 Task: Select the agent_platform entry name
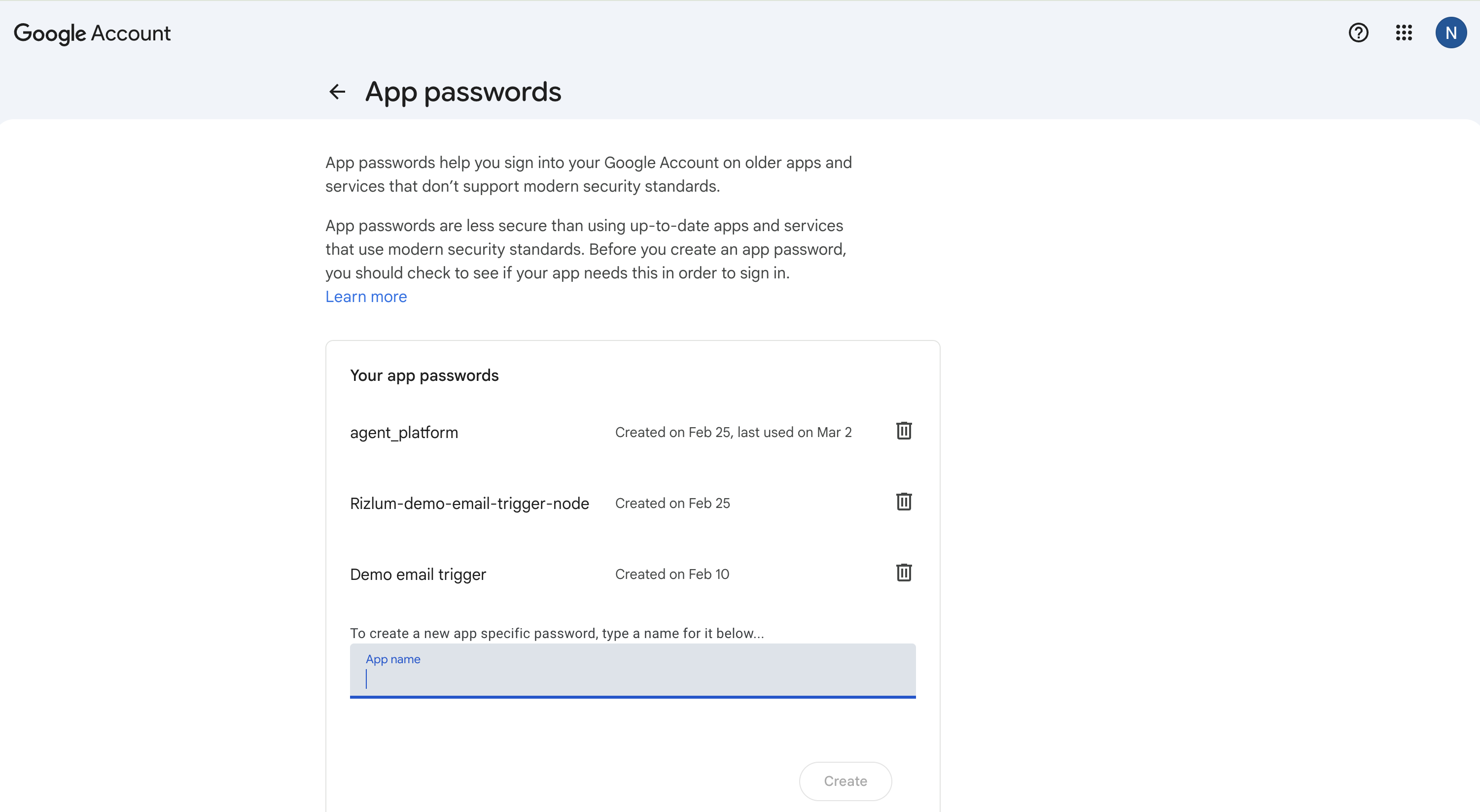(x=404, y=433)
